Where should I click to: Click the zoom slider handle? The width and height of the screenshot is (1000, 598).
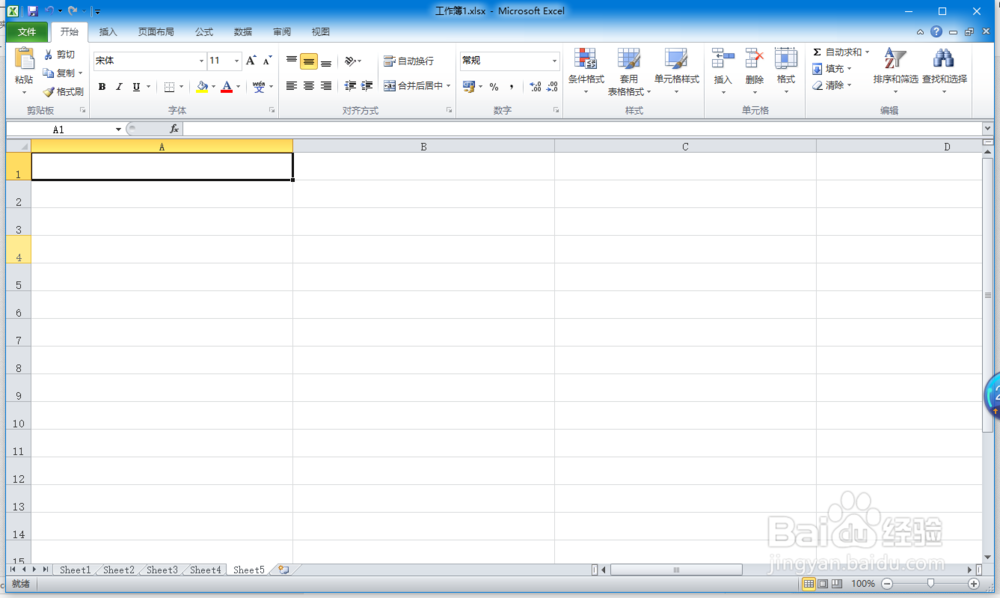[930, 583]
